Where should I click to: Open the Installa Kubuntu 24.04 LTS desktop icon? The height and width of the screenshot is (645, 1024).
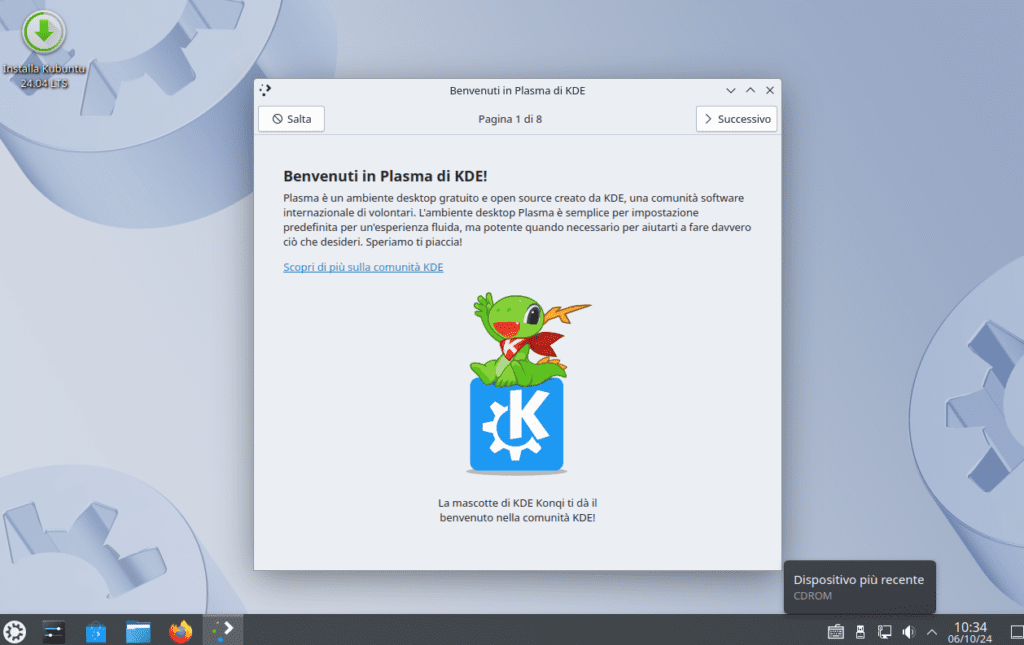(x=44, y=49)
